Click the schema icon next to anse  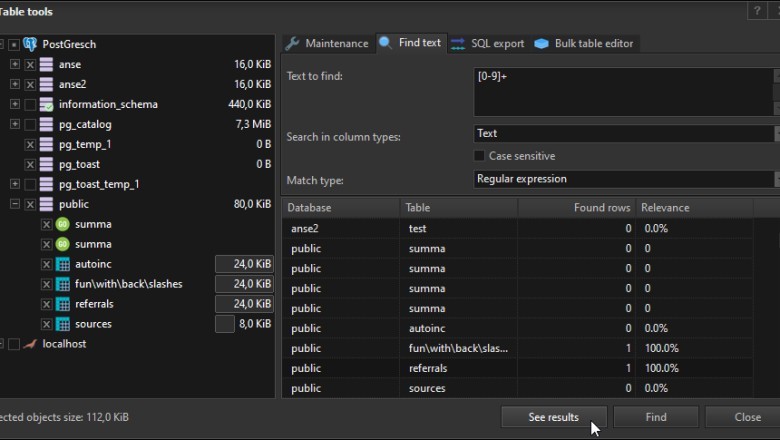click(46, 64)
